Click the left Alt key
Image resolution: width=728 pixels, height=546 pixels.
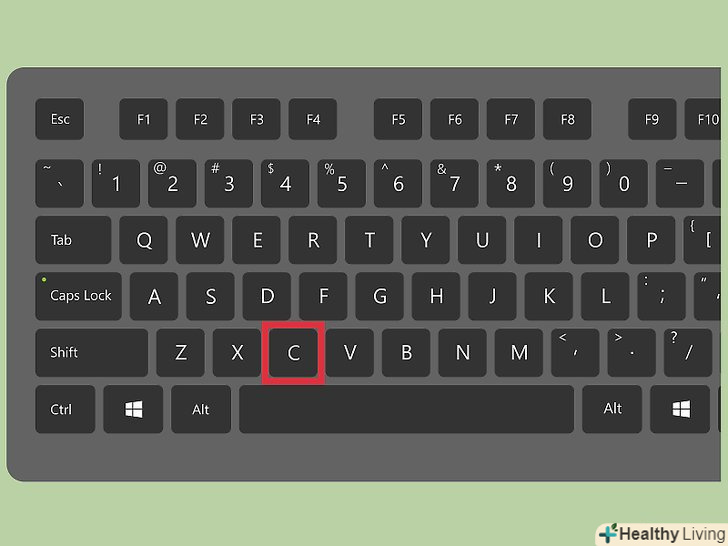click(201, 409)
